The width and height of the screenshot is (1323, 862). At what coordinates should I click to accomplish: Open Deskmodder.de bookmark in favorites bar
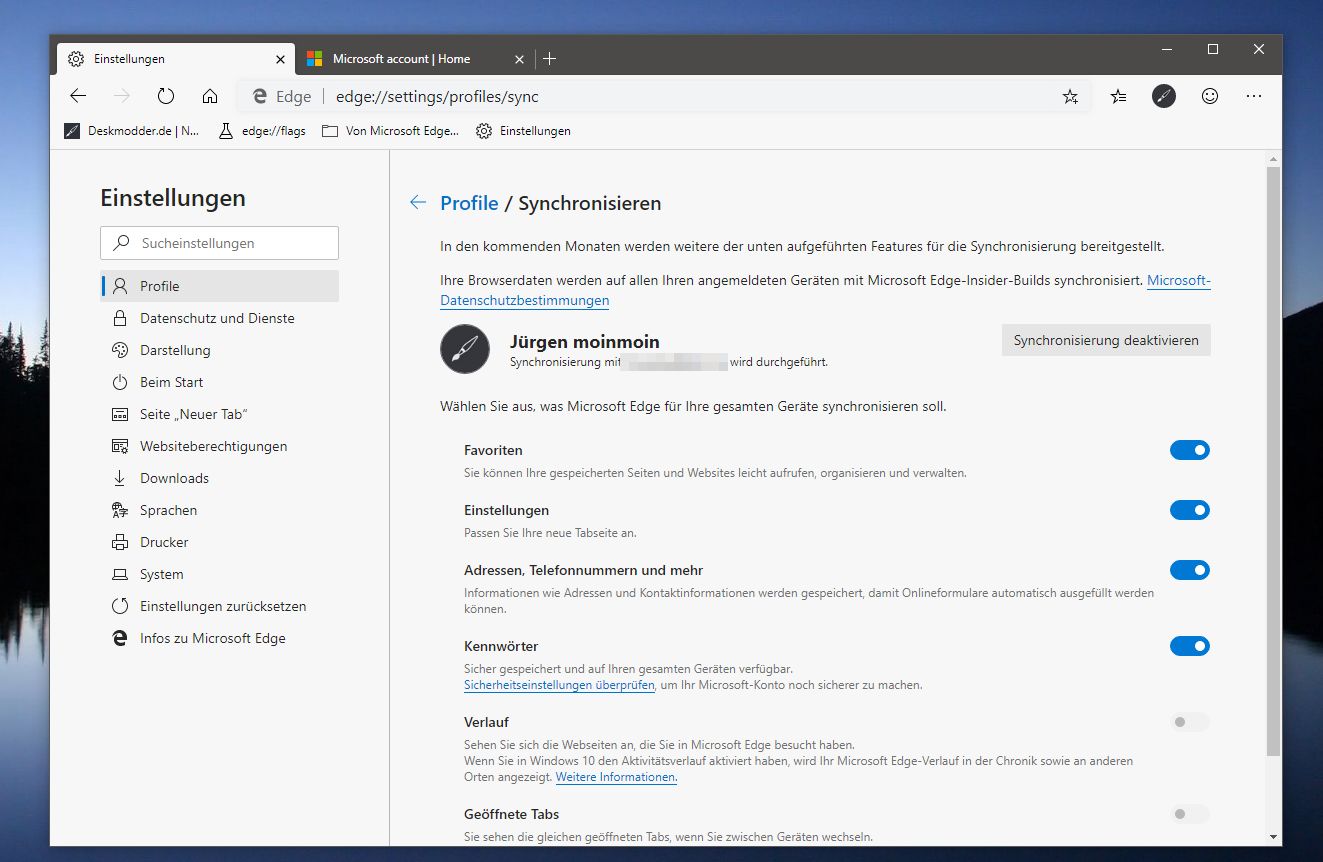131,131
